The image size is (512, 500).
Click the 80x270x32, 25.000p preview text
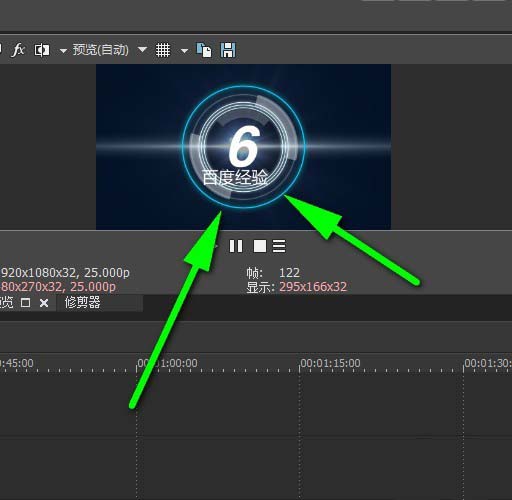[x=58, y=287]
